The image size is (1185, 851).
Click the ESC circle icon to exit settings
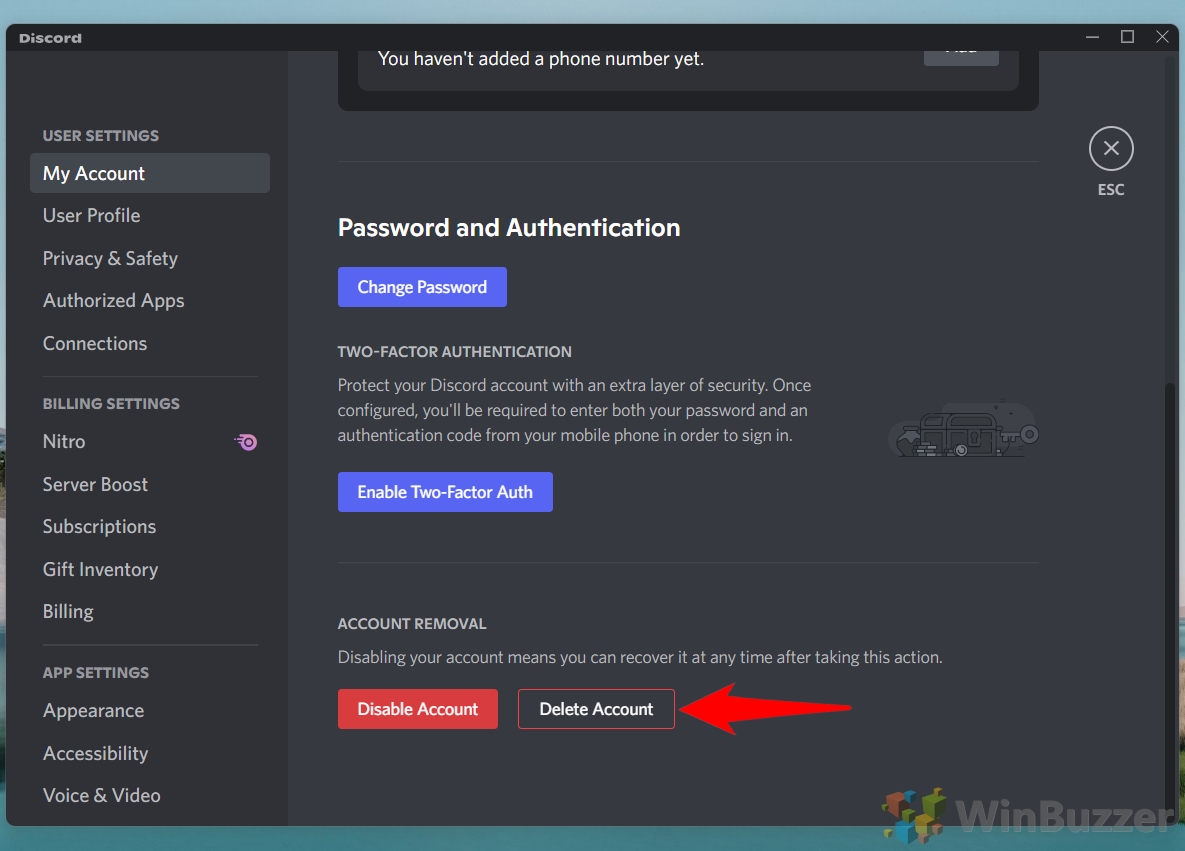click(x=1111, y=148)
